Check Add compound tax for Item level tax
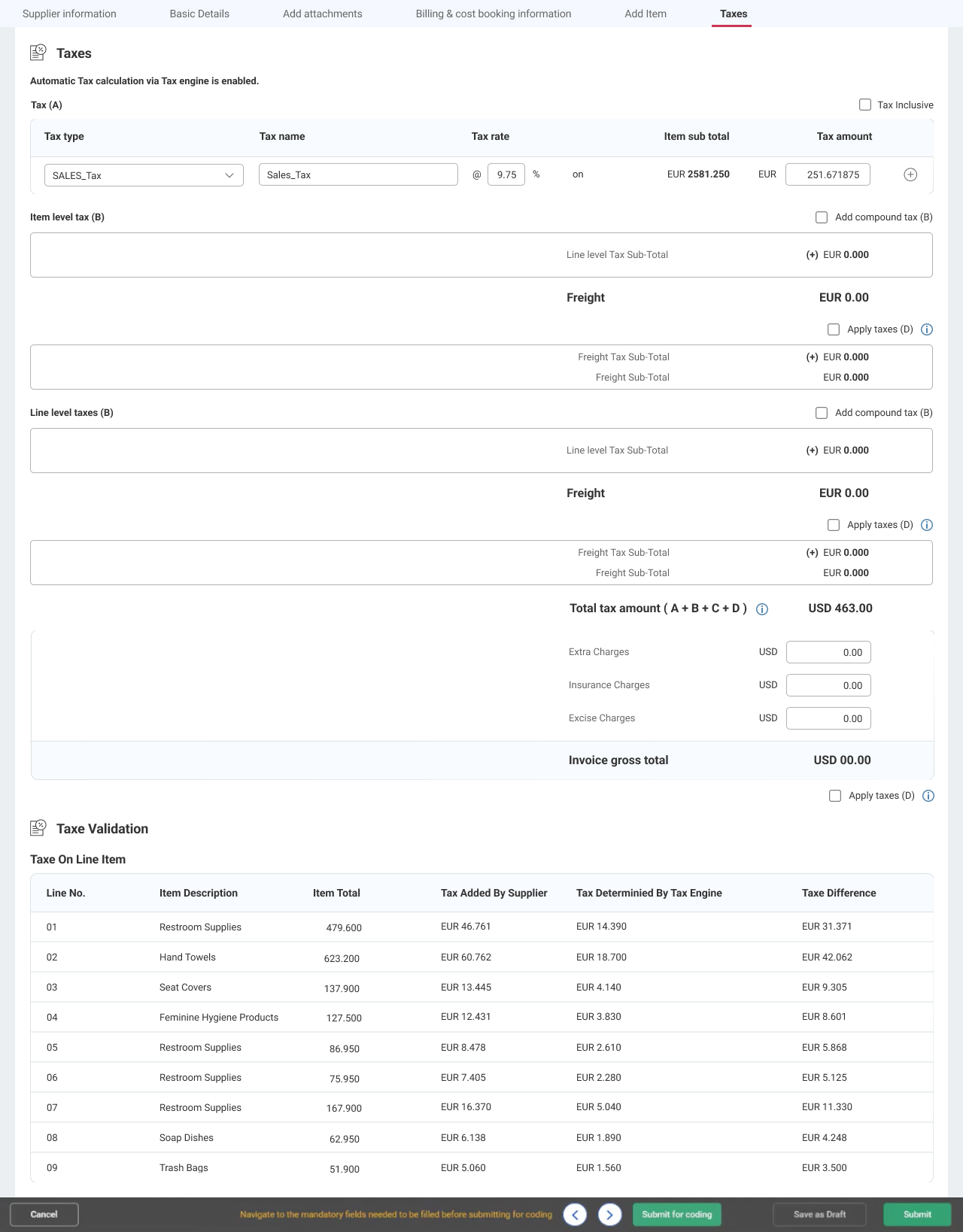 click(x=822, y=217)
